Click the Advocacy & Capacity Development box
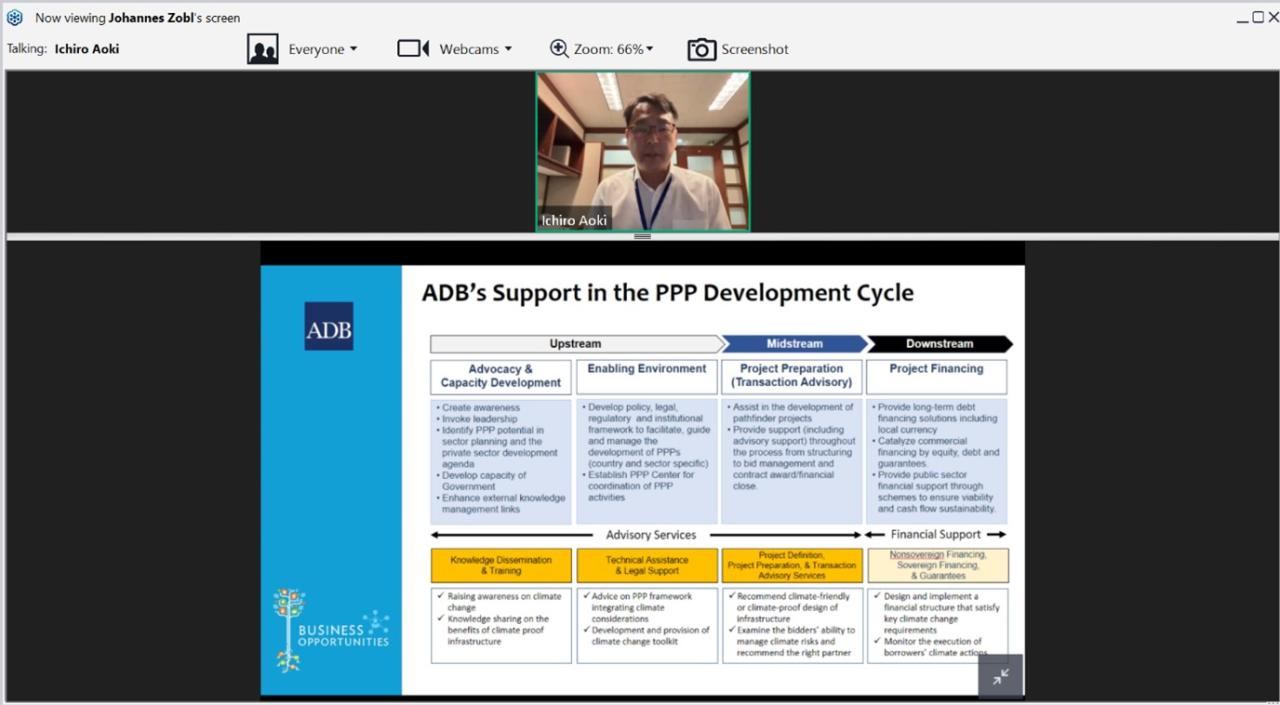This screenshot has width=1280, height=705. pyautogui.click(x=501, y=377)
